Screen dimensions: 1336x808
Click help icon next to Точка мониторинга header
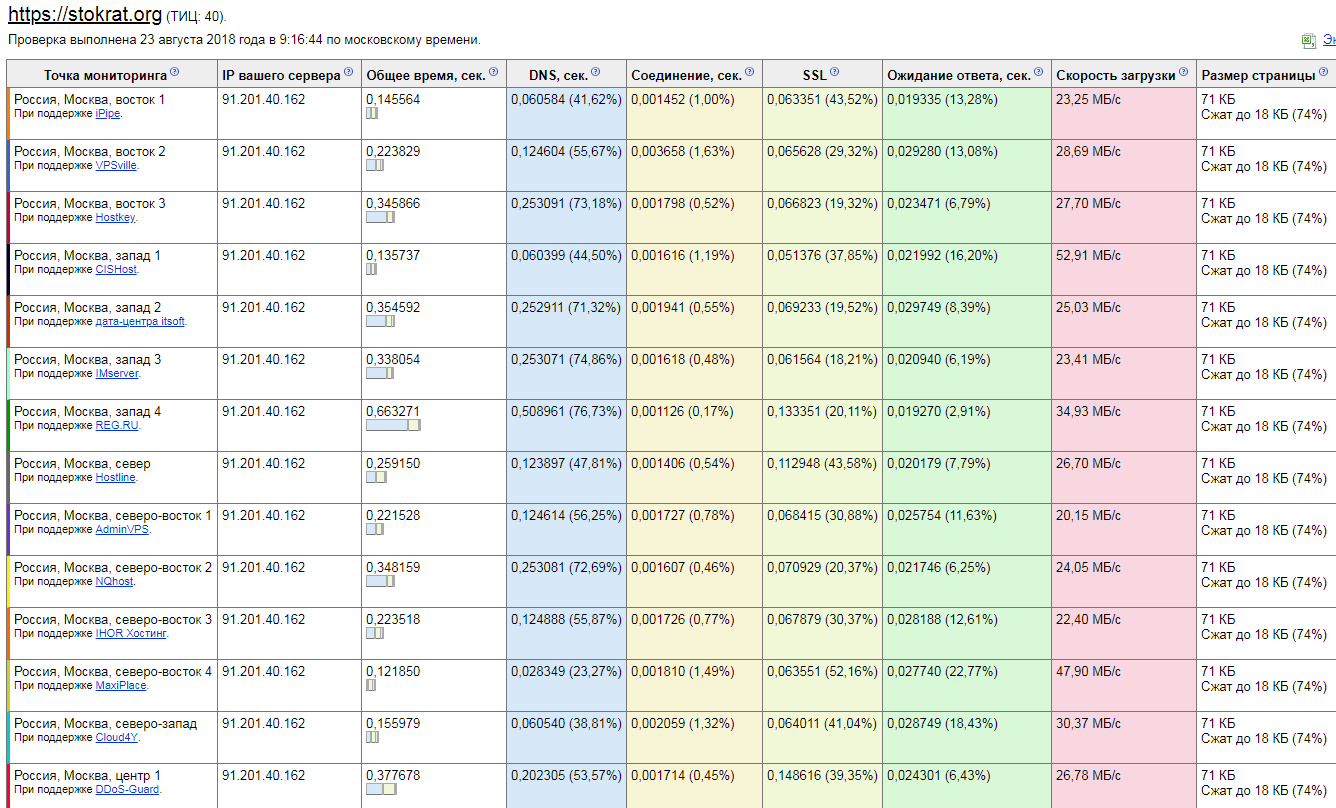[174, 72]
